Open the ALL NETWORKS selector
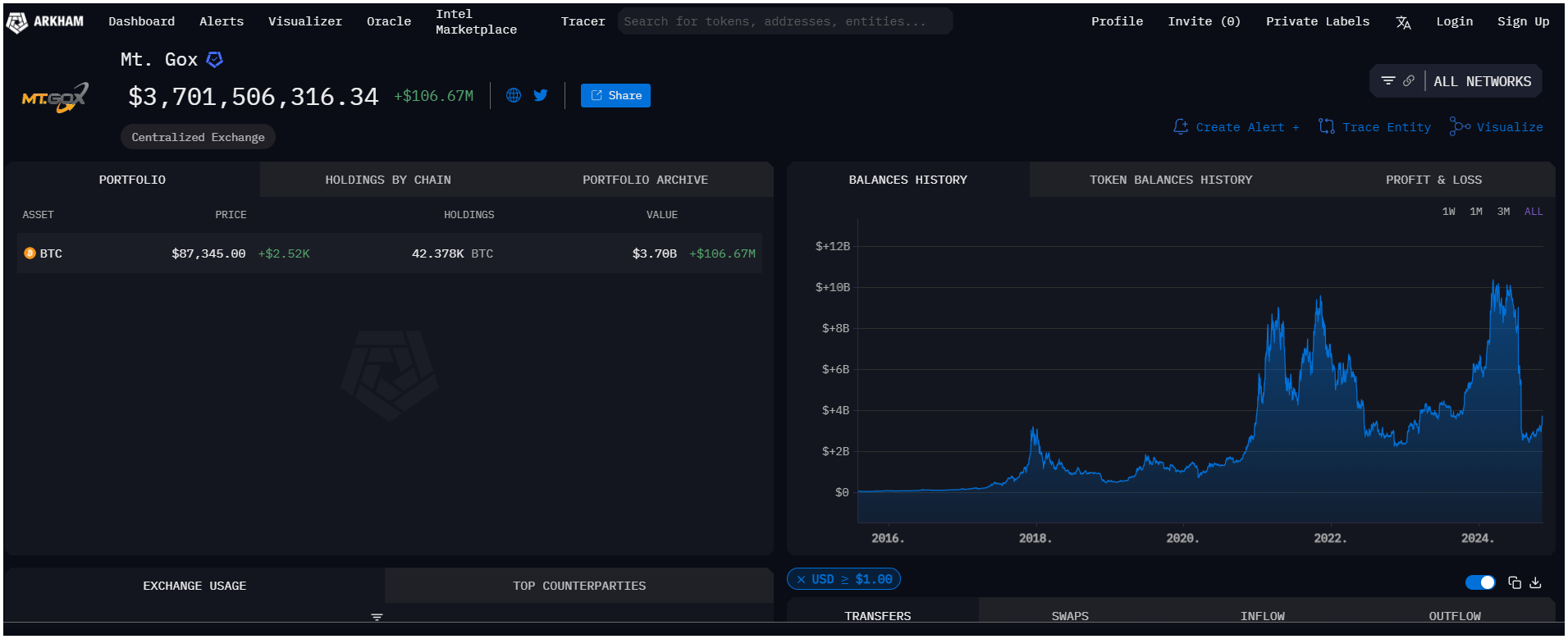 [x=1482, y=81]
